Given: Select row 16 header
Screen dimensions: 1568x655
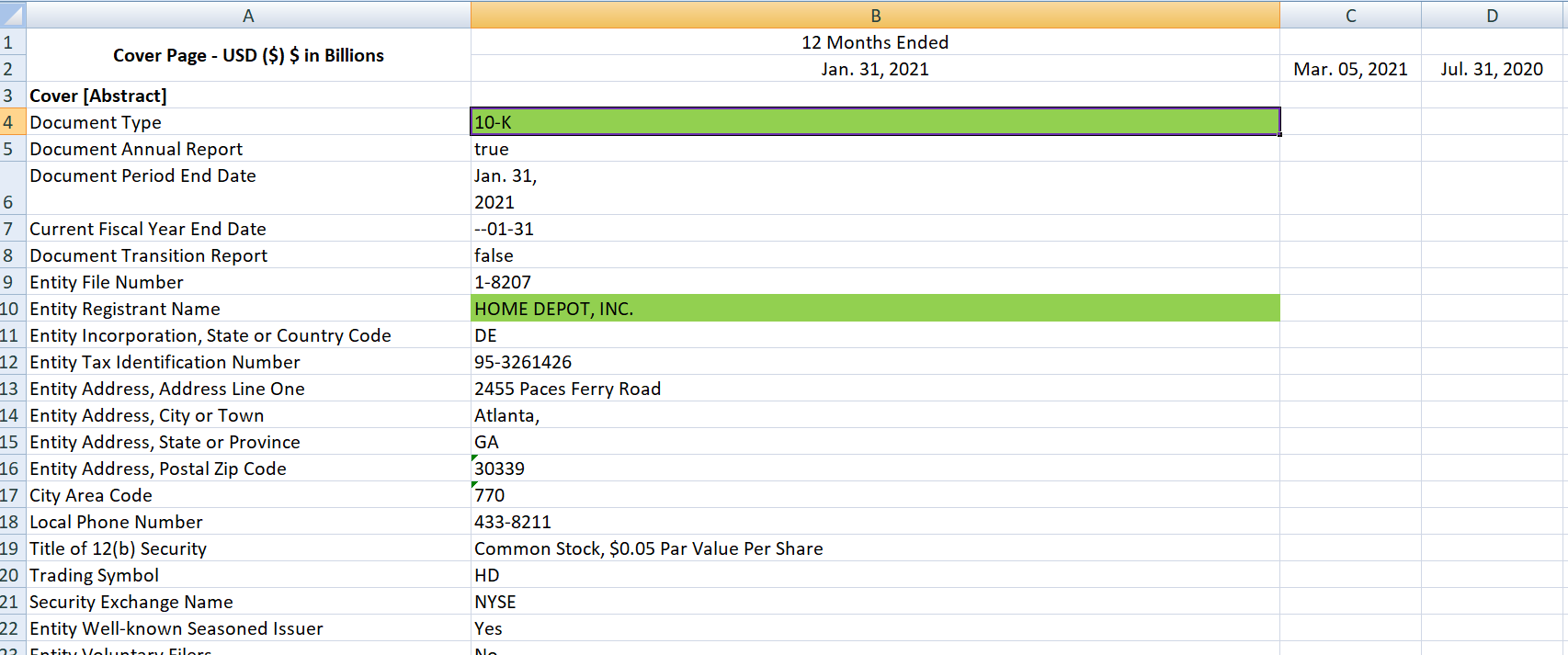Looking at the screenshot, I should (x=13, y=469).
